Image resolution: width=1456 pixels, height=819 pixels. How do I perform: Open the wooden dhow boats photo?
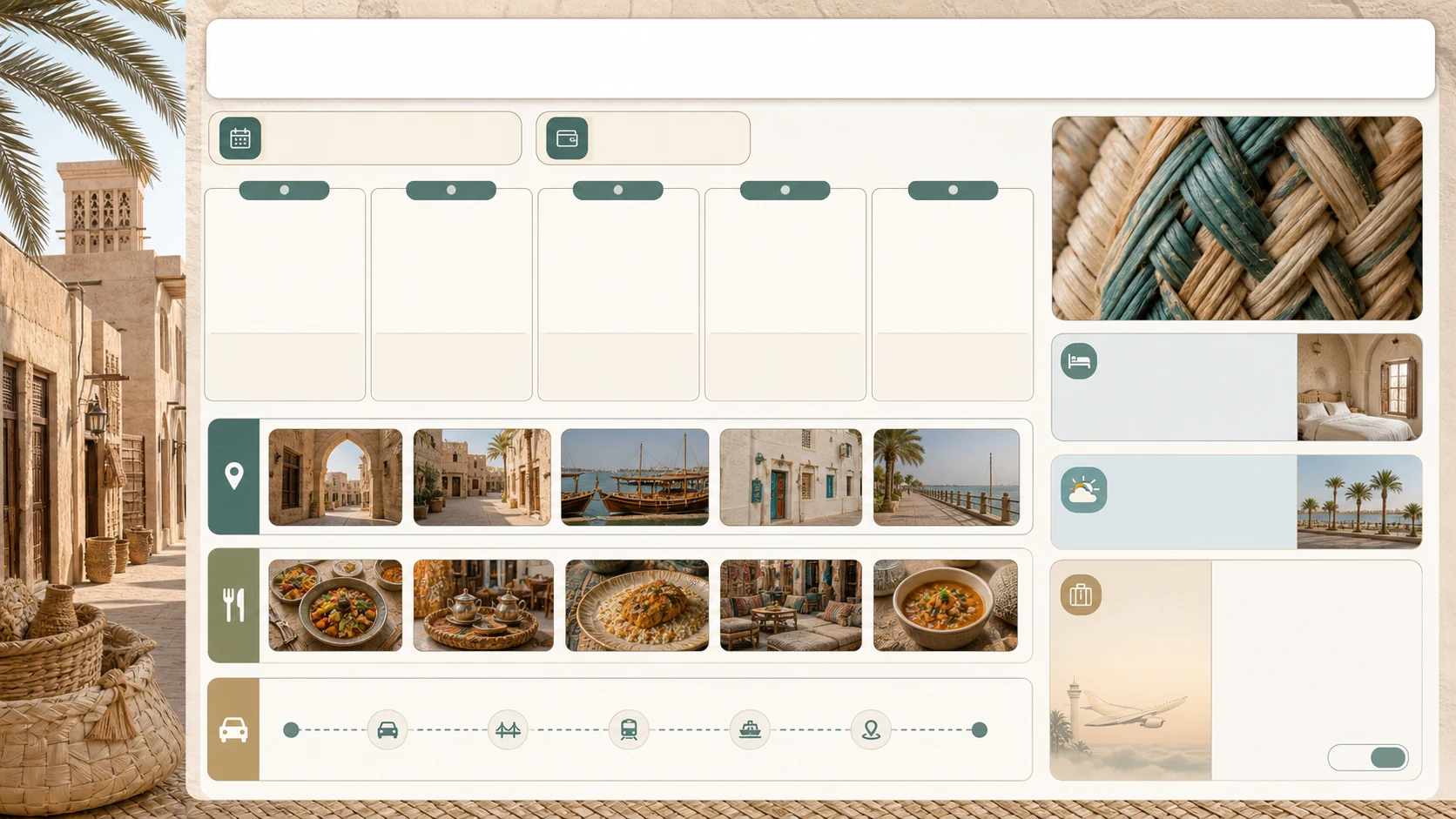(635, 477)
